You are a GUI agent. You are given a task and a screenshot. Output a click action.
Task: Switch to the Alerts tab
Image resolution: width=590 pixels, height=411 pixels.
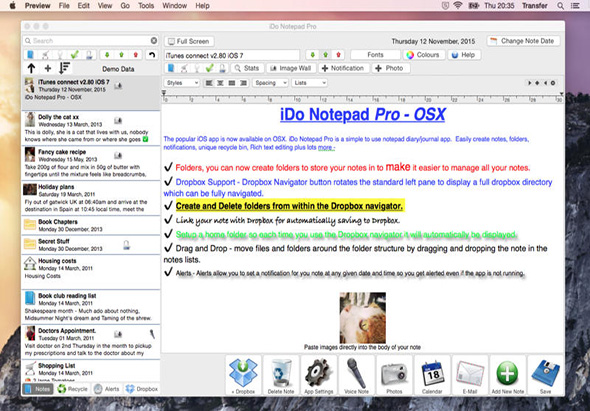tap(107, 389)
